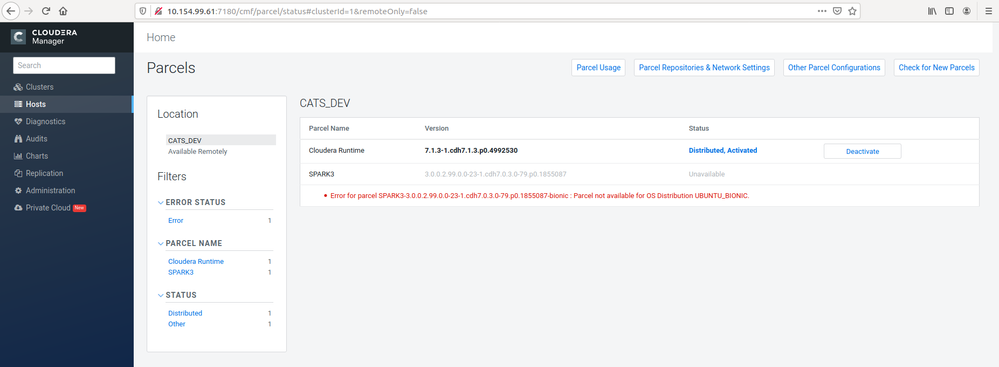Filter by Error status link
Screen dimensions: 999x367
tap(176, 220)
